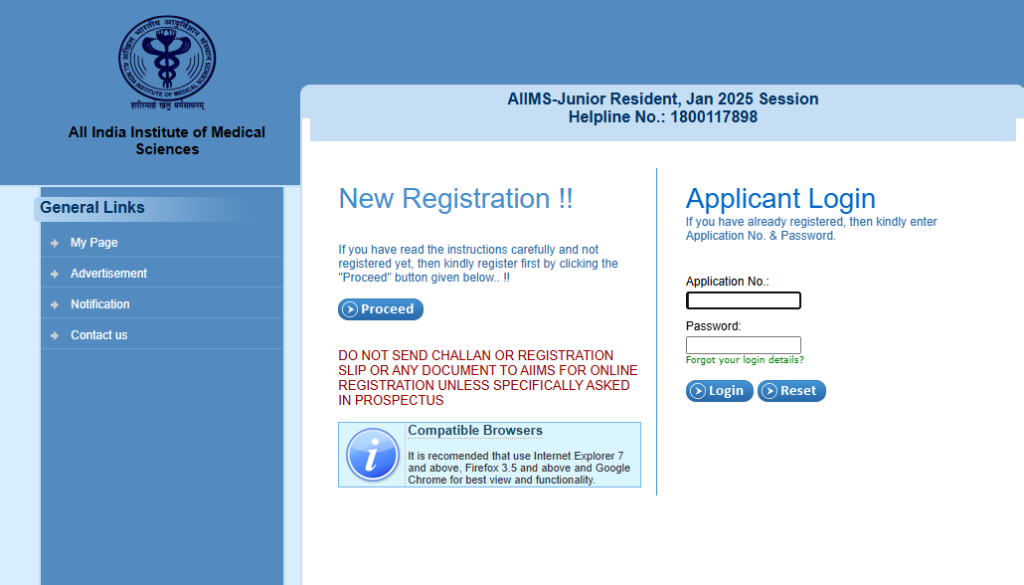This screenshot has height=585, width=1024.
Task: Click the Helpline No.: 1800117898 text
Action: pyautogui.click(x=662, y=117)
